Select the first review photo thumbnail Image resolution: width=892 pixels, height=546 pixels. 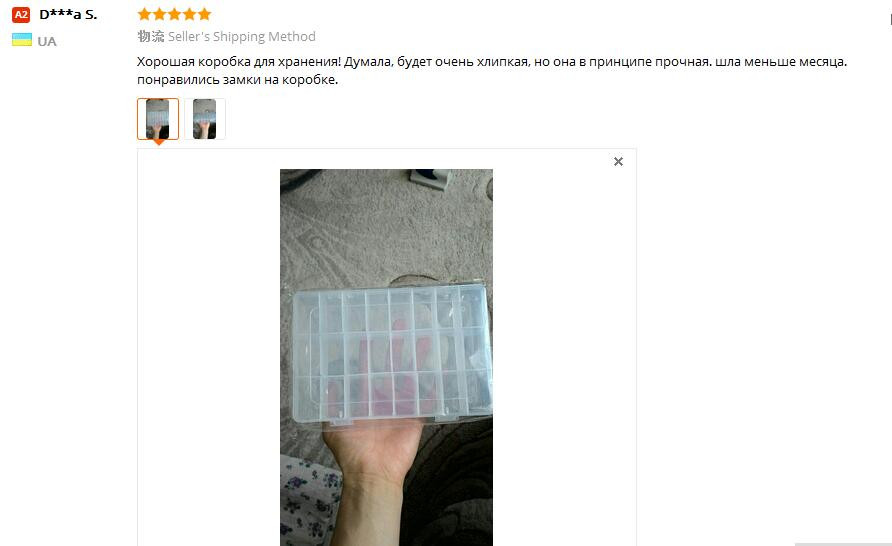[x=158, y=119]
